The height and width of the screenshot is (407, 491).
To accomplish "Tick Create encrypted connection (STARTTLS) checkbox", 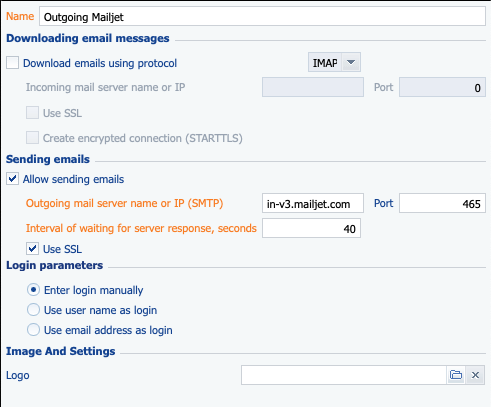I will [x=32, y=138].
